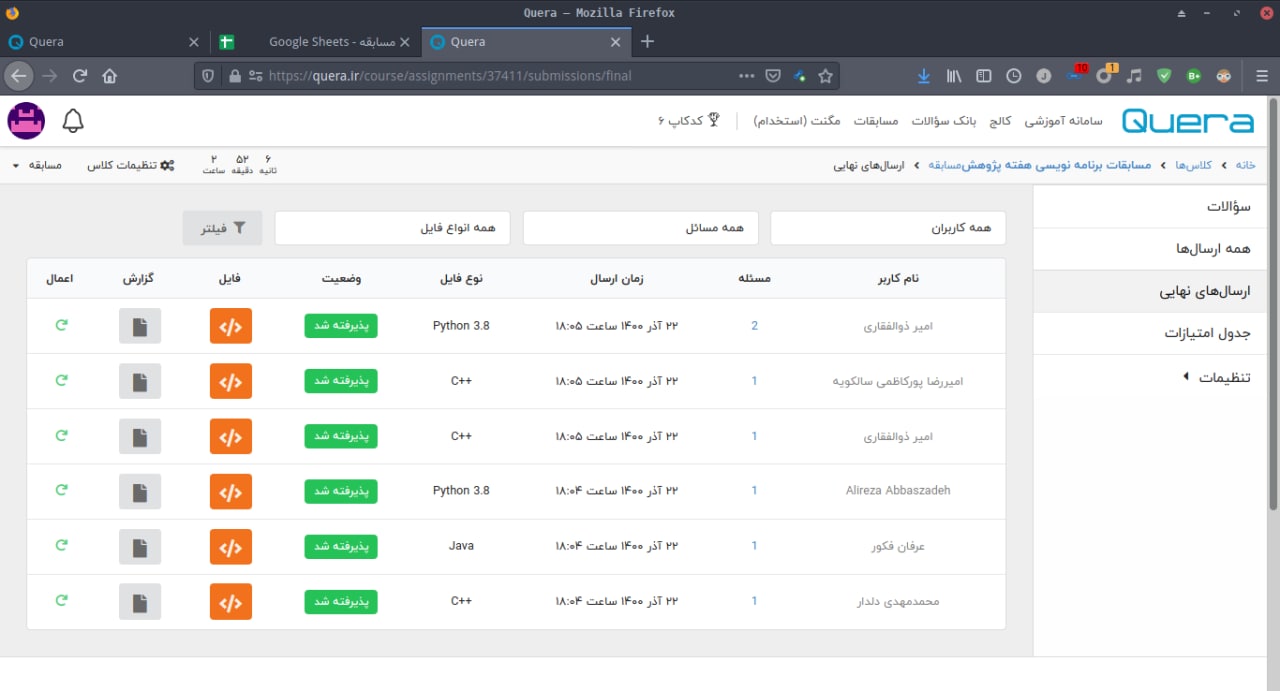
Task: Open the Firefox downloads arrow icon
Action: 923,76
